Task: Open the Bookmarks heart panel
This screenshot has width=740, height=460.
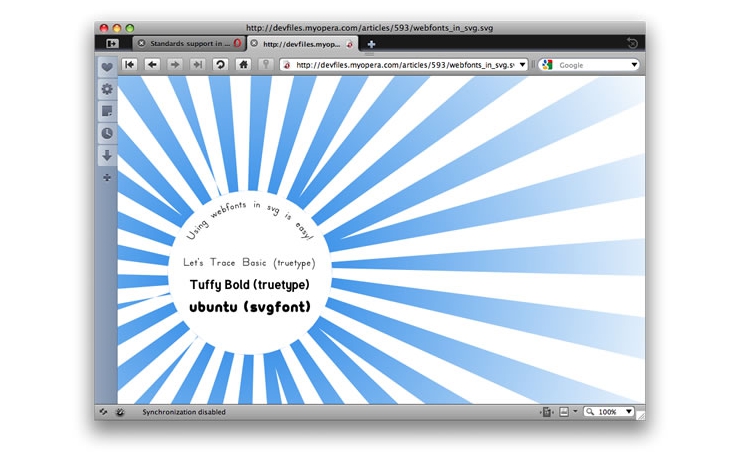Action: point(107,67)
